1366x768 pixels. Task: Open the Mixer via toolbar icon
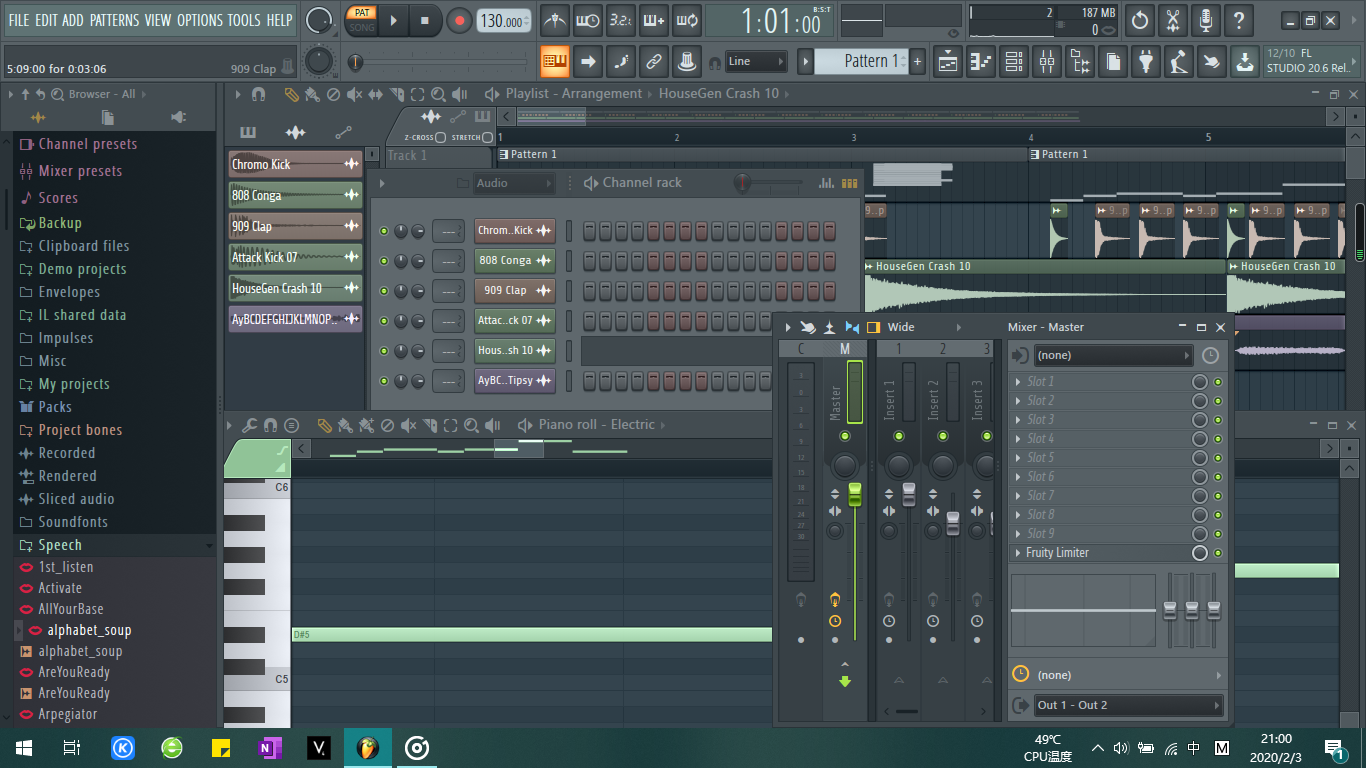(x=1047, y=62)
